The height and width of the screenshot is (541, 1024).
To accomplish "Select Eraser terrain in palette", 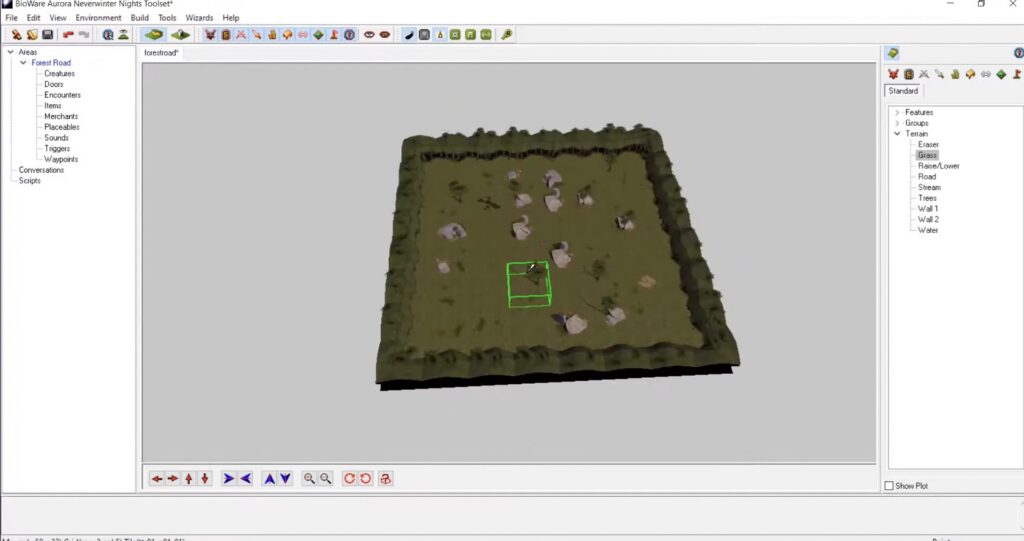I will [x=928, y=144].
